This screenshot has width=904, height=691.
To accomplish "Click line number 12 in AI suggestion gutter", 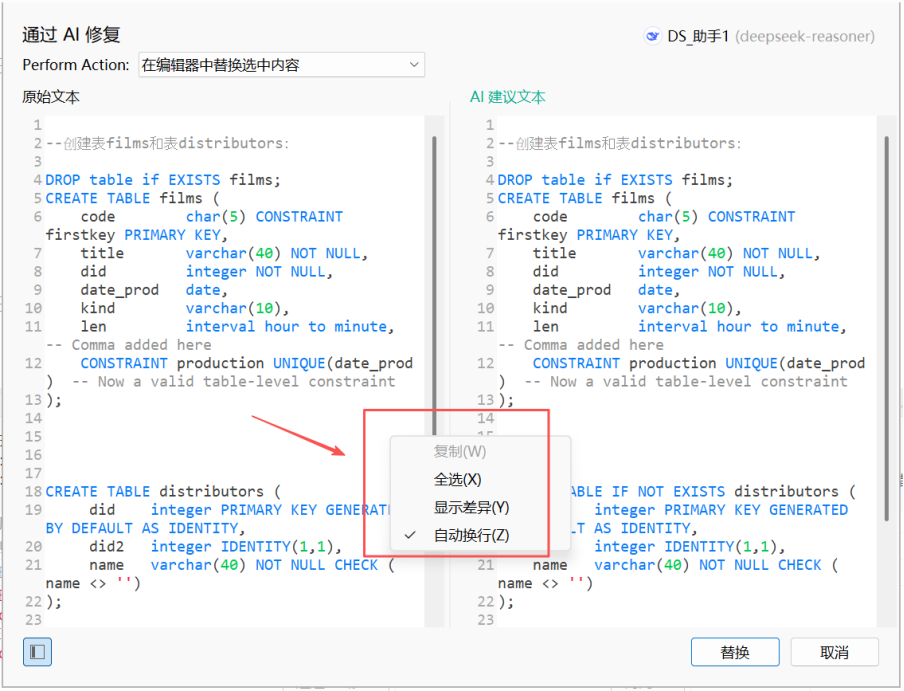I will (x=485, y=363).
